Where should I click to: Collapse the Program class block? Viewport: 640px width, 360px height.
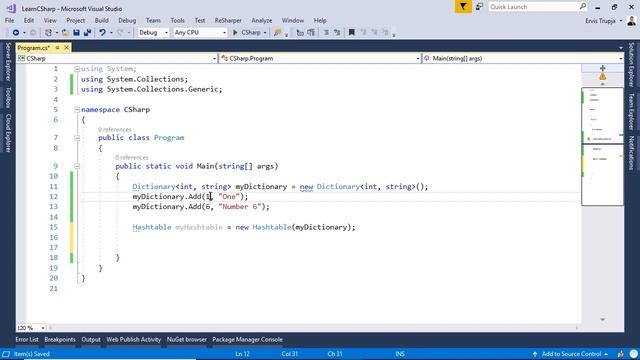pyautogui.click(x=77, y=138)
